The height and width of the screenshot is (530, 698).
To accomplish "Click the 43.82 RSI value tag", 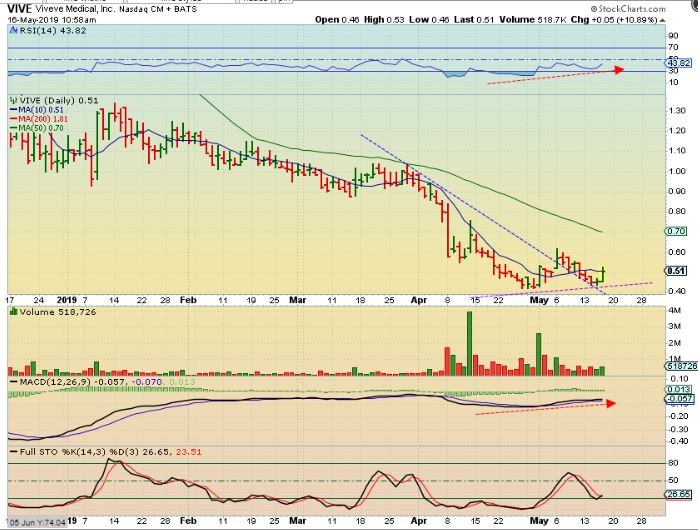I will coord(681,62).
